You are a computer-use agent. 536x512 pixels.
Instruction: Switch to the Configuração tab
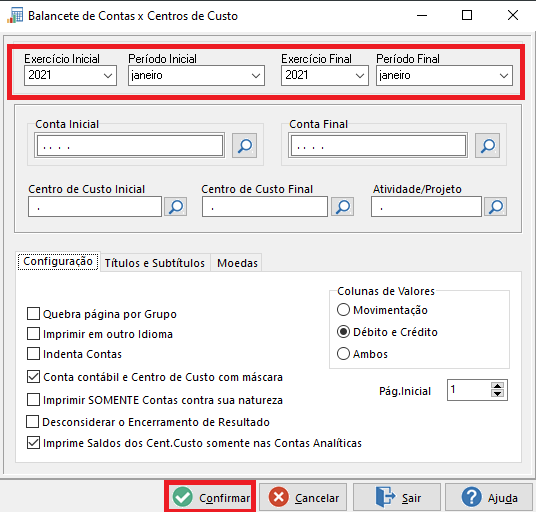click(x=58, y=261)
